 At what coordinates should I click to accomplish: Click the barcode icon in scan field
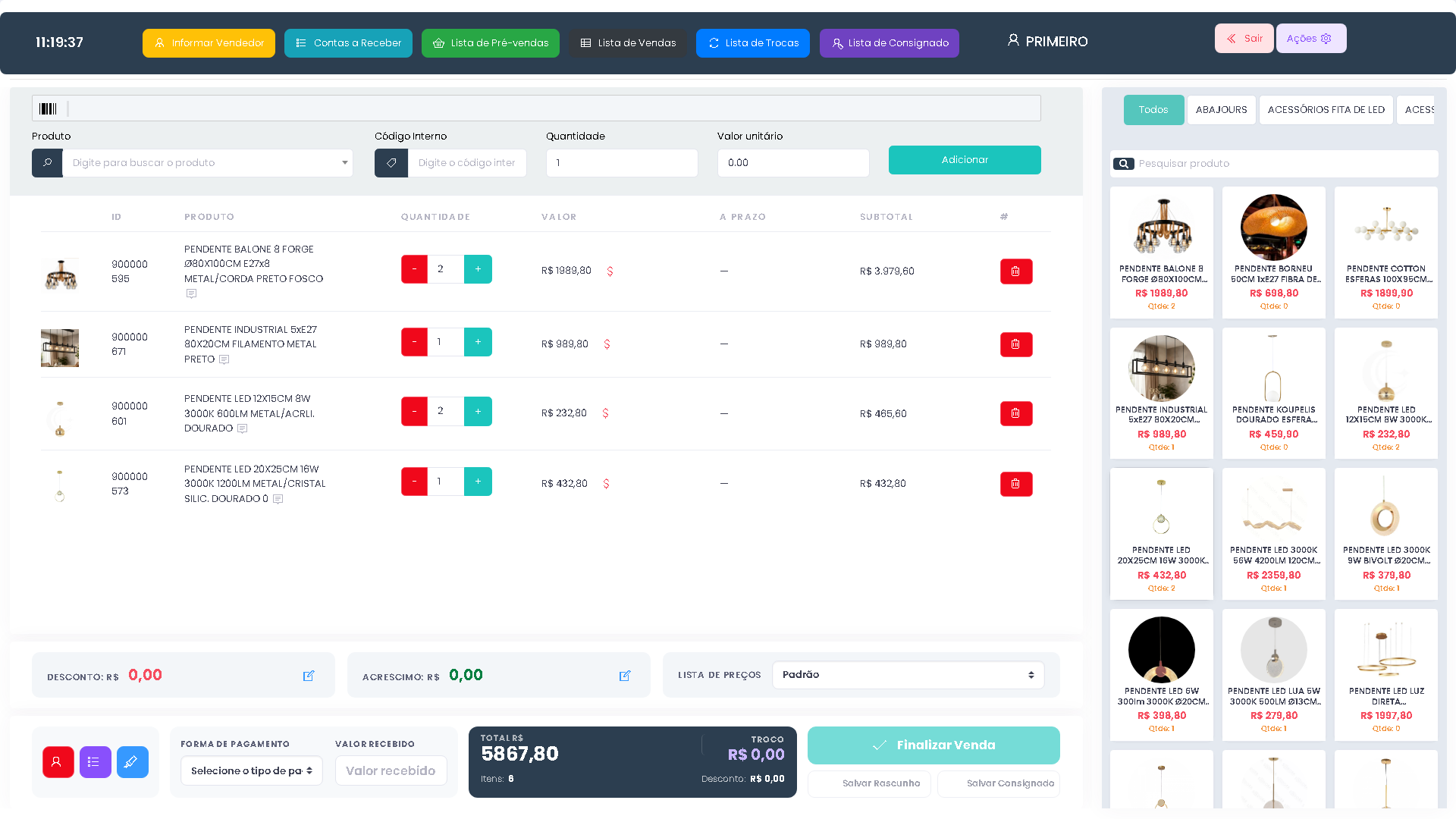click(48, 108)
